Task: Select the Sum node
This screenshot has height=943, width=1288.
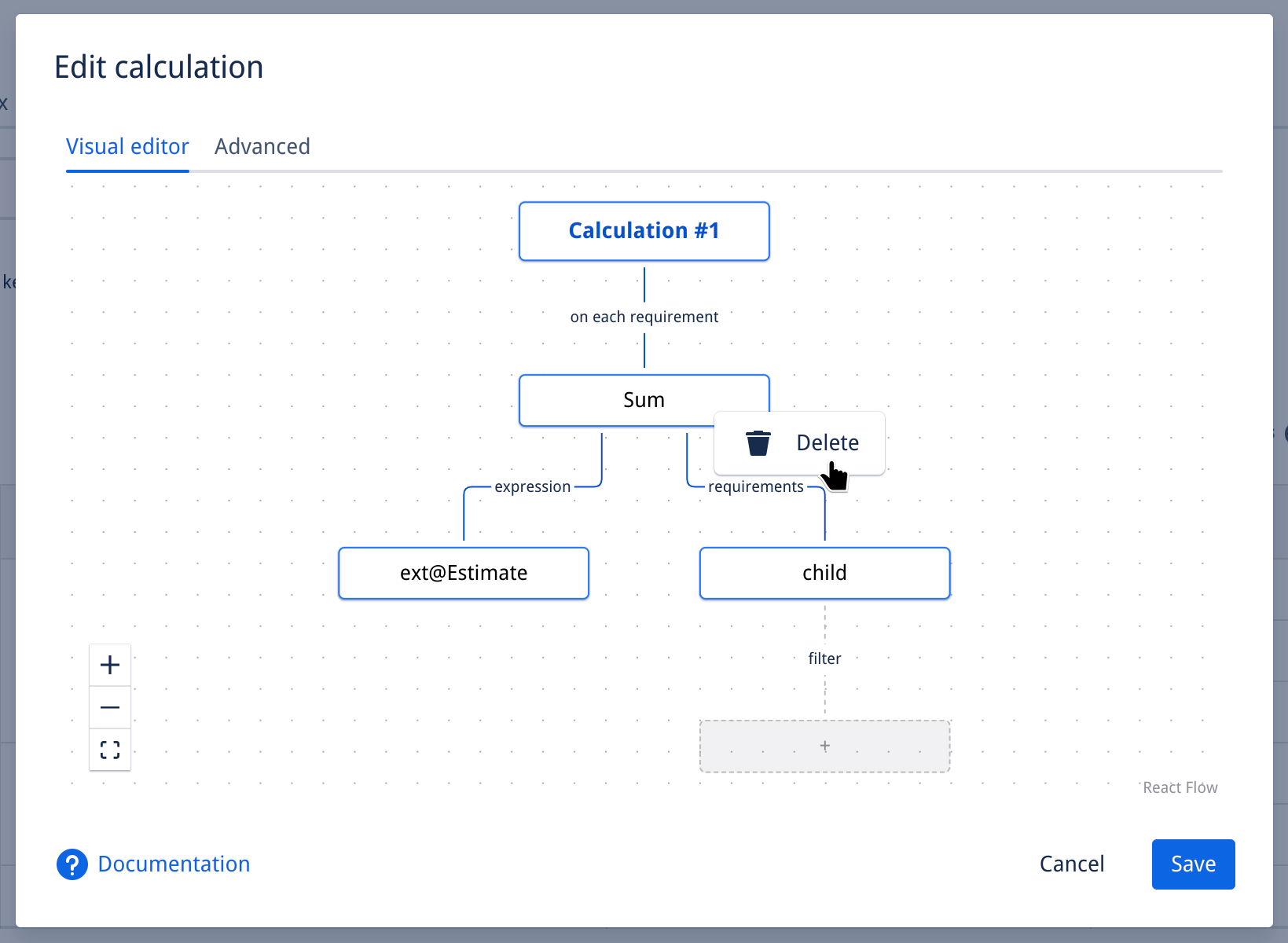Action: coord(613,400)
